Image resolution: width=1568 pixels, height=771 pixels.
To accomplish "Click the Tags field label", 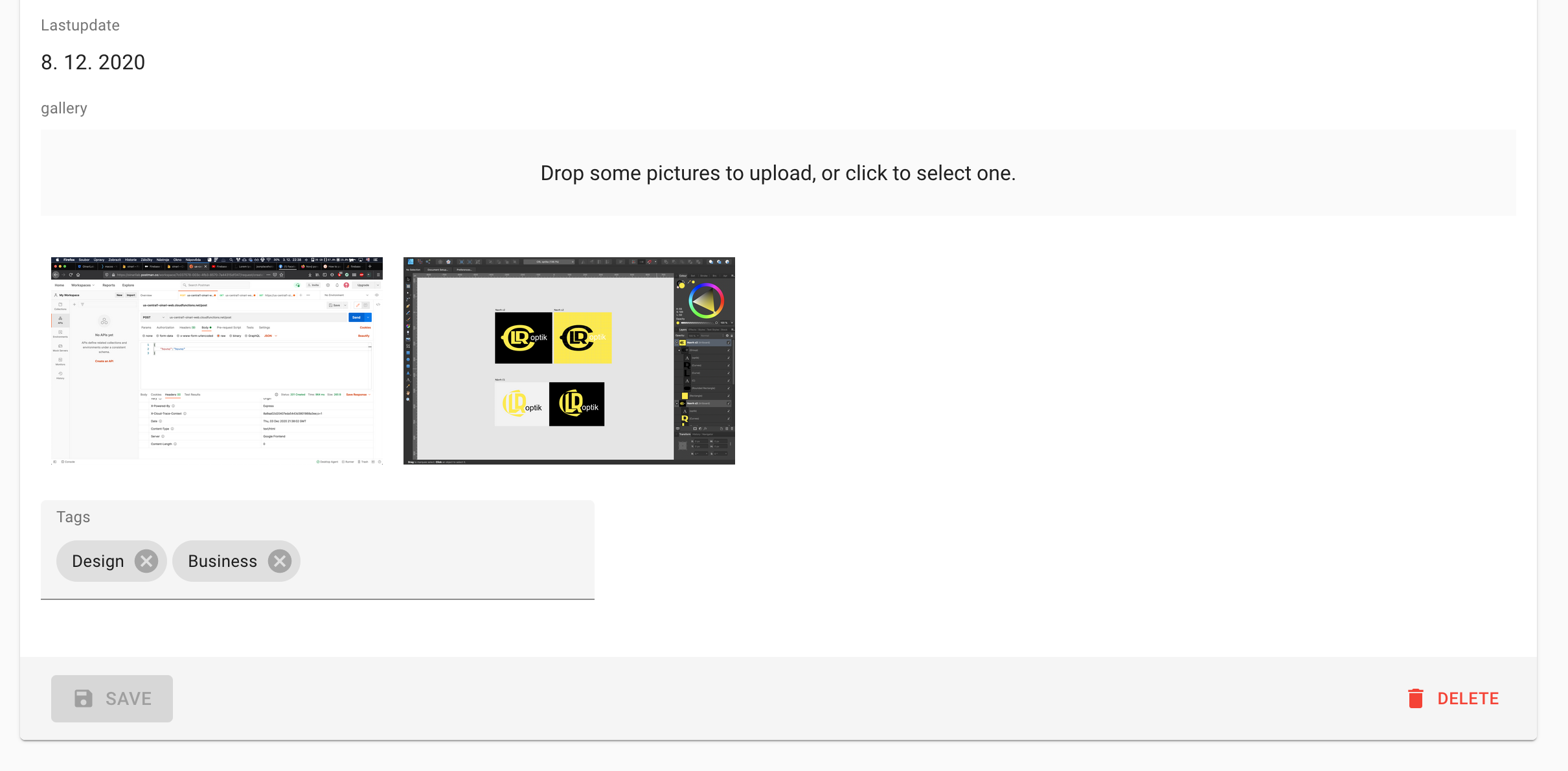I will click(73, 517).
